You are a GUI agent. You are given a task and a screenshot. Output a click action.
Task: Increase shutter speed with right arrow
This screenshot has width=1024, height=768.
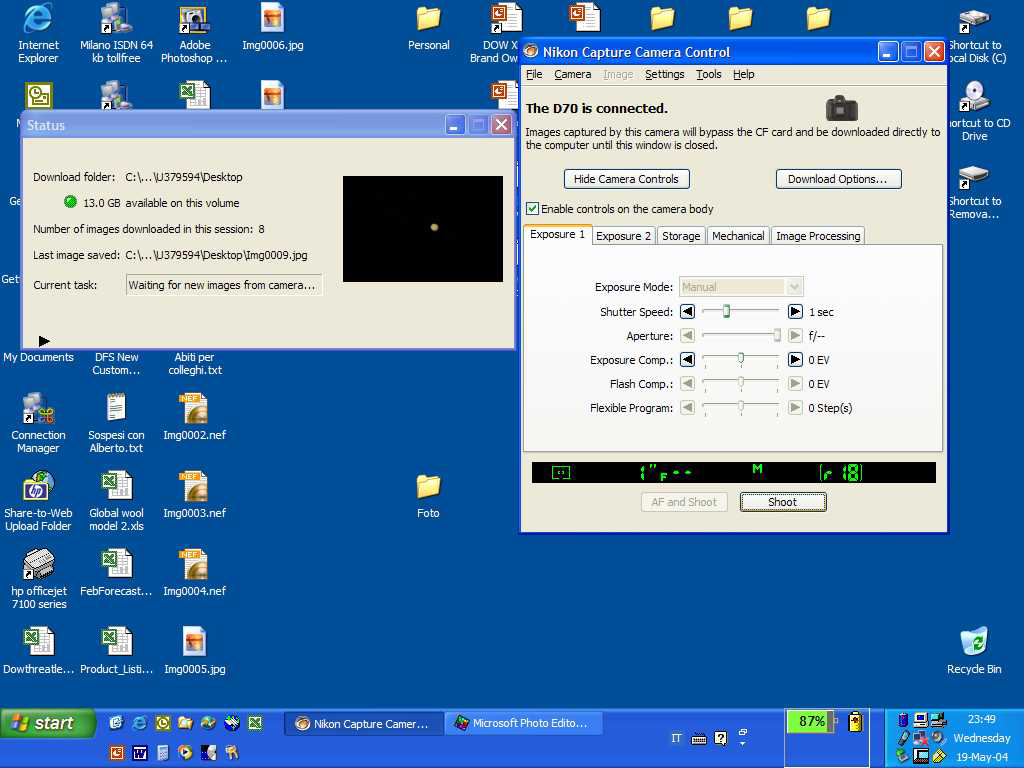pyautogui.click(x=795, y=312)
